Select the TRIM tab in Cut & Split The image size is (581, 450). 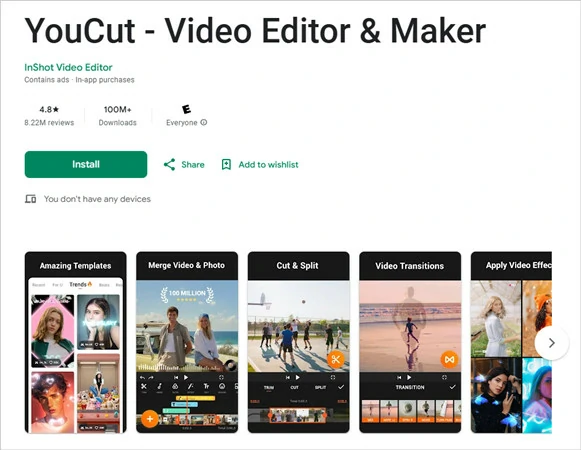(x=269, y=387)
